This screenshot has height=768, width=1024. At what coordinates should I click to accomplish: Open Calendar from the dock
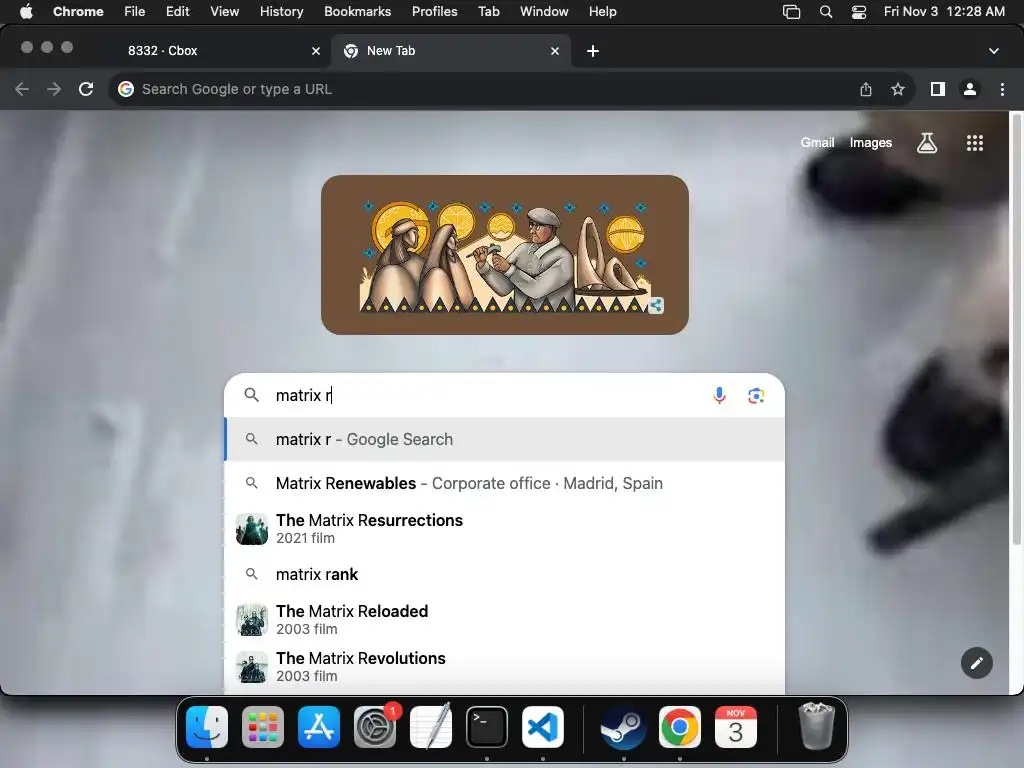click(x=735, y=727)
